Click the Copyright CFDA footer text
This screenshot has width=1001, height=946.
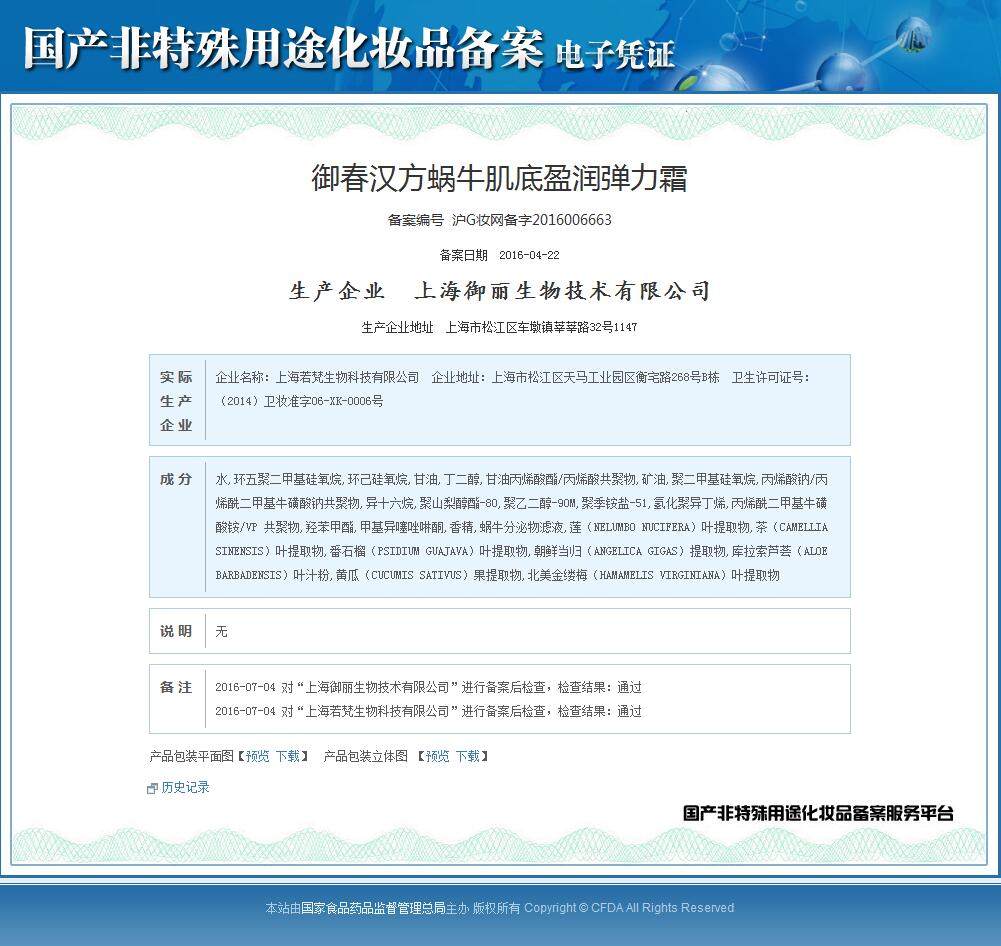[x=629, y=908]
